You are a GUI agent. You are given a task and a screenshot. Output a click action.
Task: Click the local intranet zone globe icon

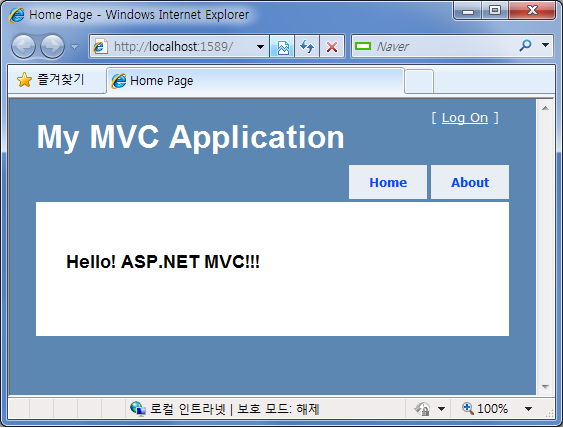tap(138, 409)
